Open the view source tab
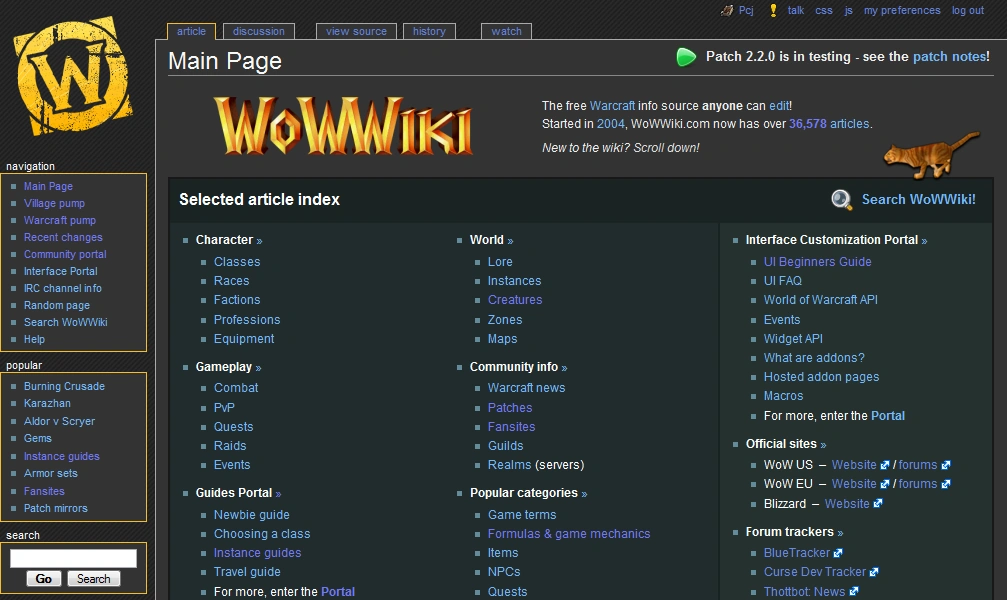The image size is (1007, 600). pyautogui.click(x=356, y=31)
